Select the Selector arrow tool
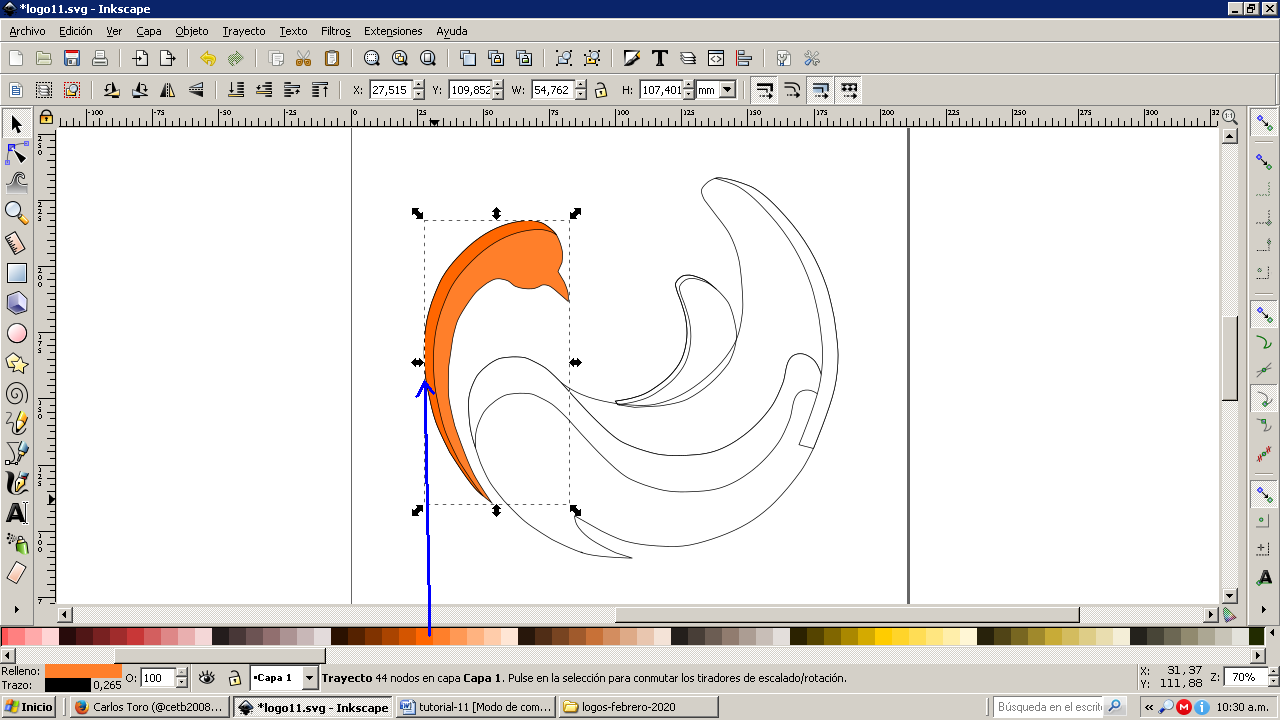1280x720 pixels. pyautogui.click(x=16, y=124)
